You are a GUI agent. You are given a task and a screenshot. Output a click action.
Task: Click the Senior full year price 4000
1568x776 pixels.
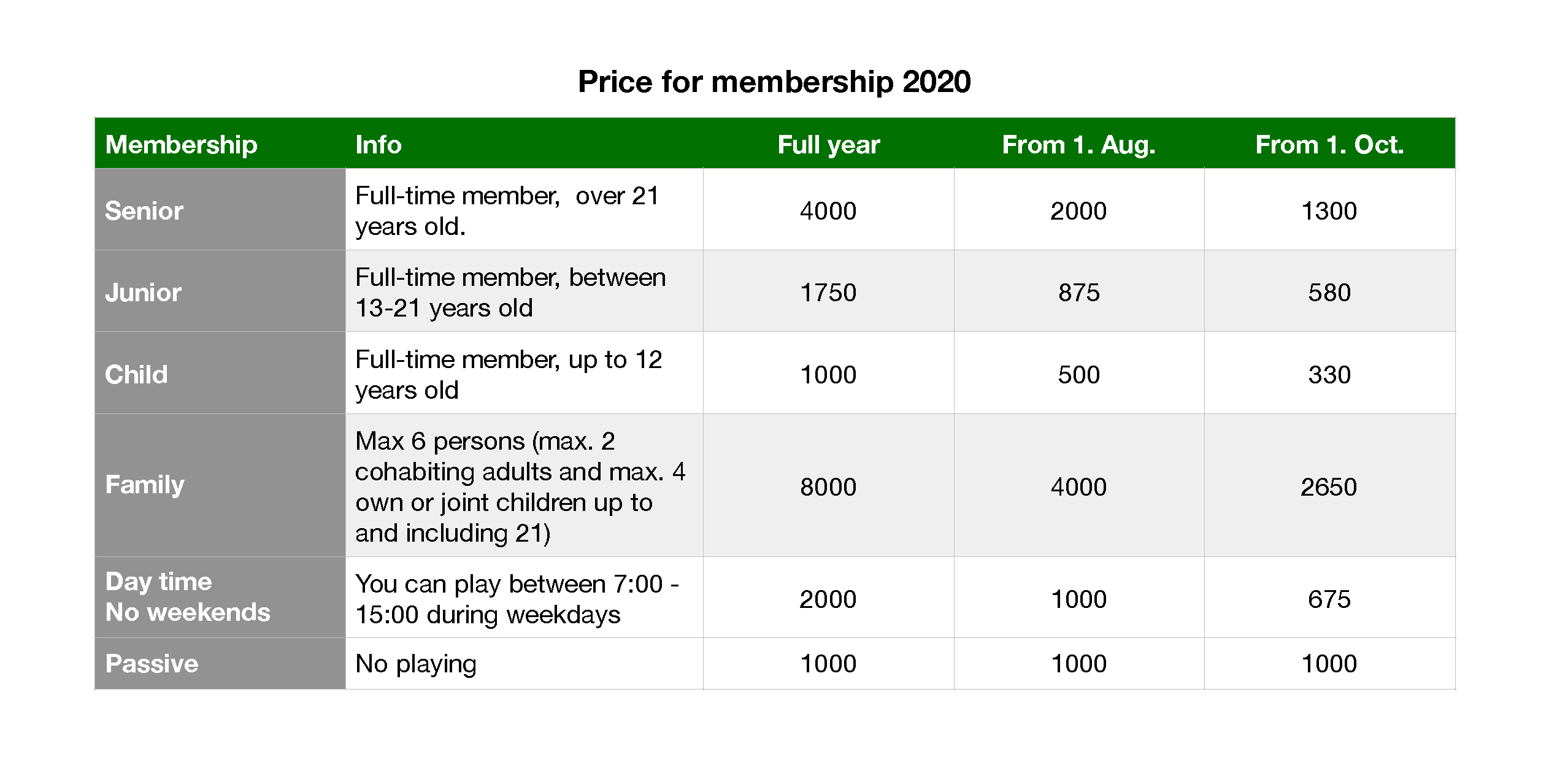click(x=828, y=210)
